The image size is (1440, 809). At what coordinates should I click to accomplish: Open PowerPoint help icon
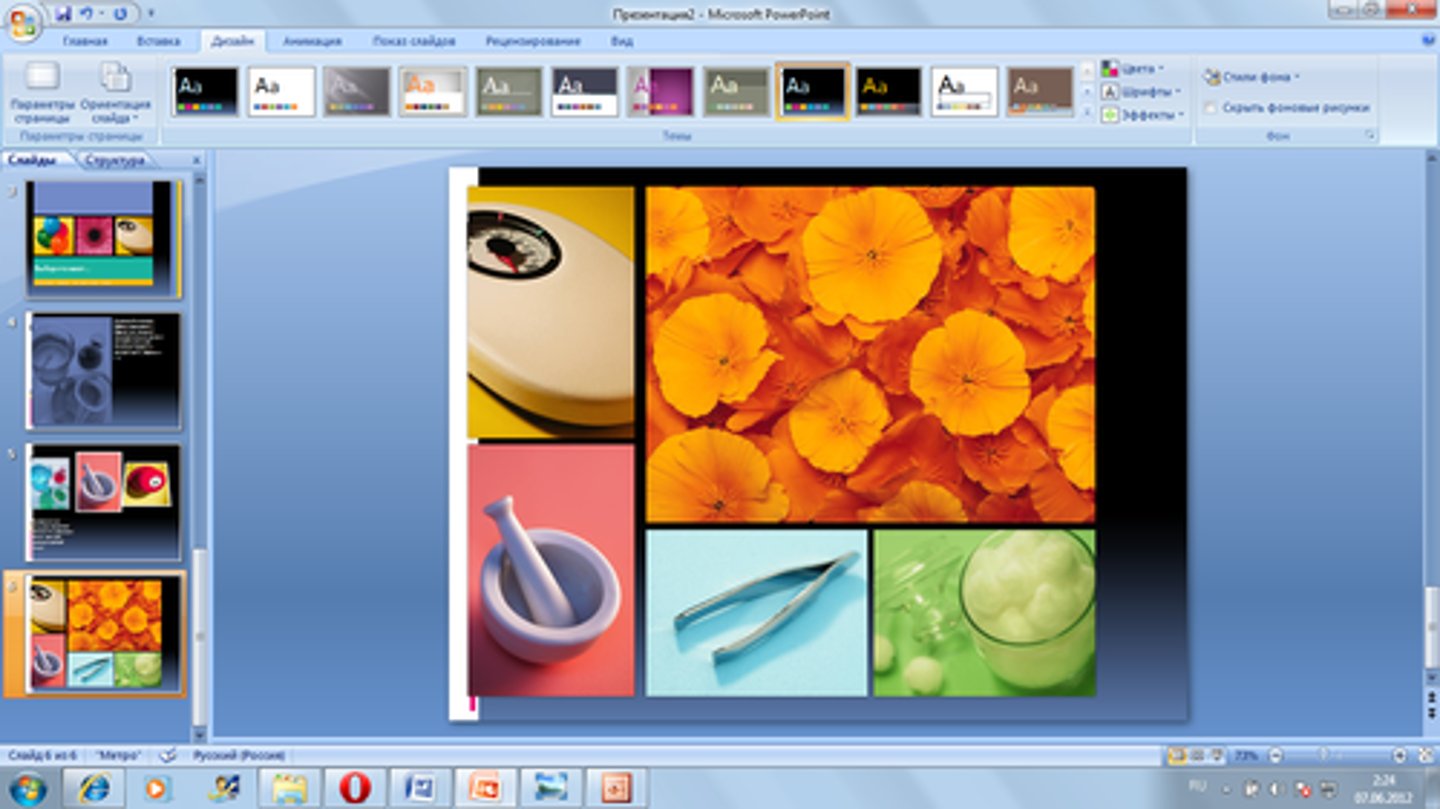point(1428,41)
